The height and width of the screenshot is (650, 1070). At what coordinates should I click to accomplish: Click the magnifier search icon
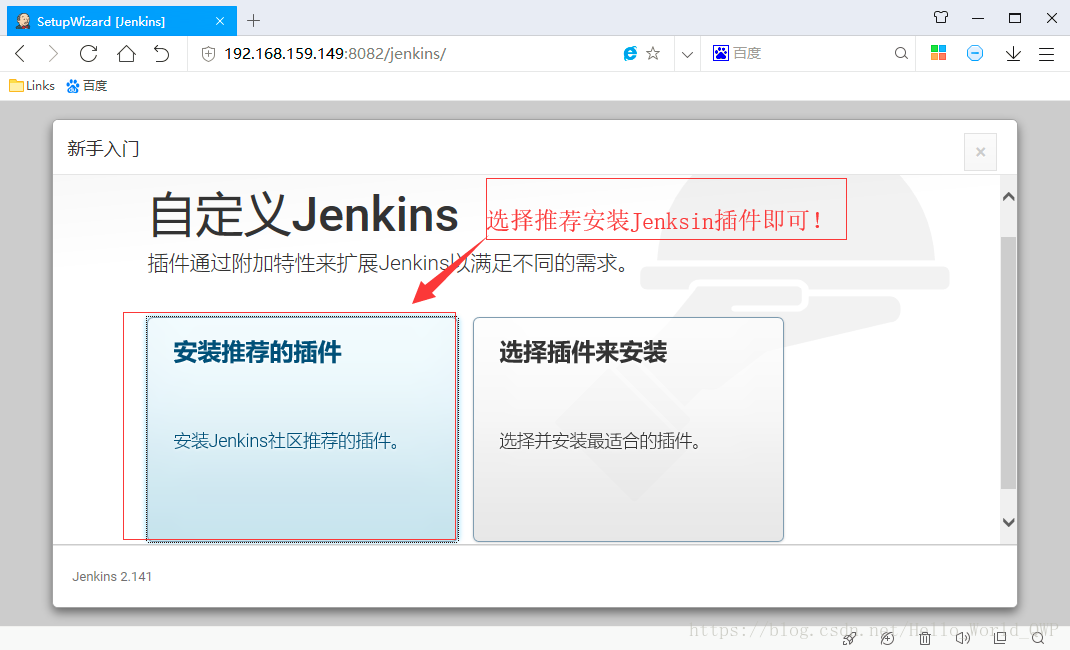click(901, 53)
